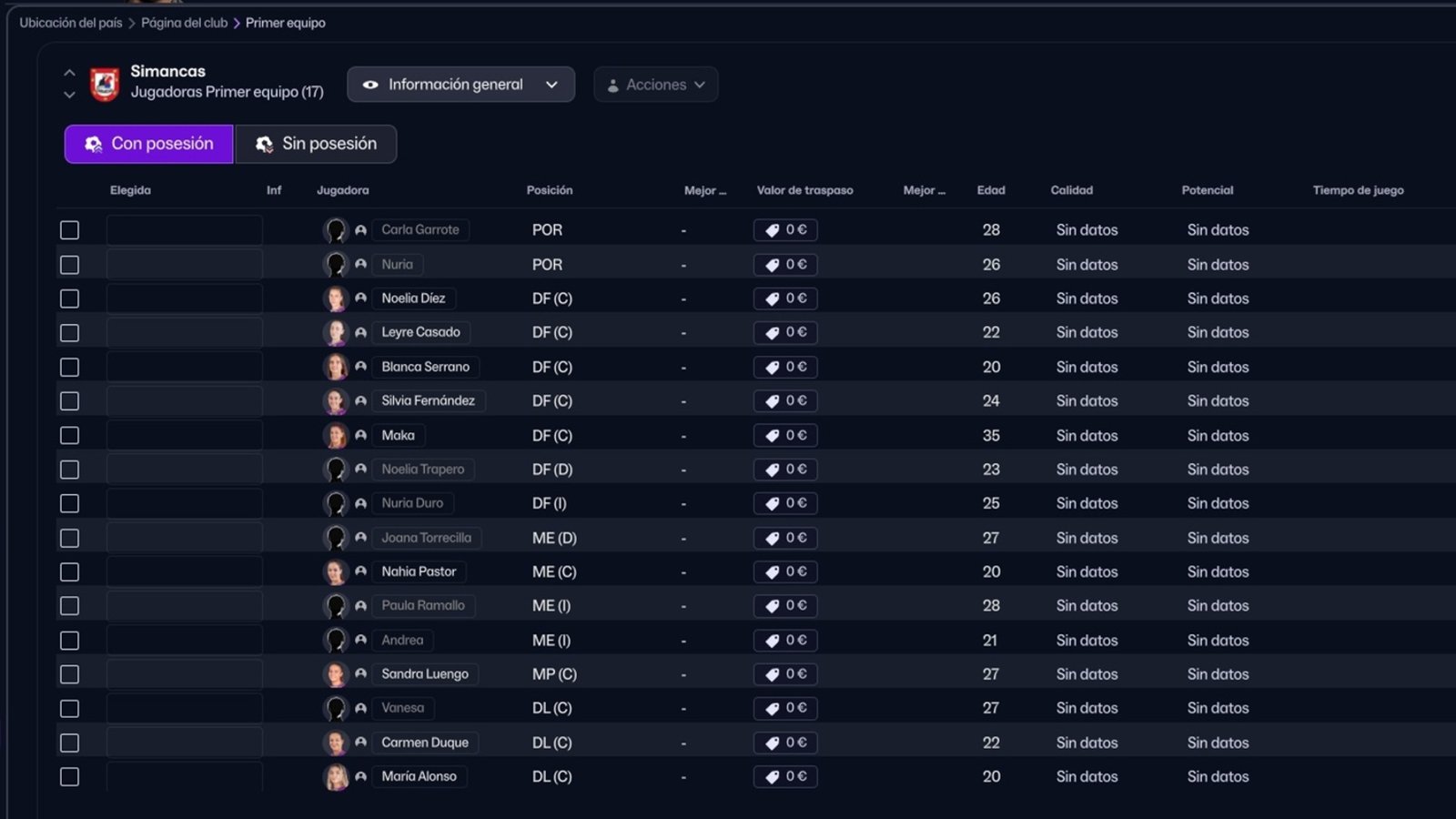Tick the checkbox for Carla Garrote
Image resolution: width=1456 pixels, height=819 pixels.
(x=69, y=230)
